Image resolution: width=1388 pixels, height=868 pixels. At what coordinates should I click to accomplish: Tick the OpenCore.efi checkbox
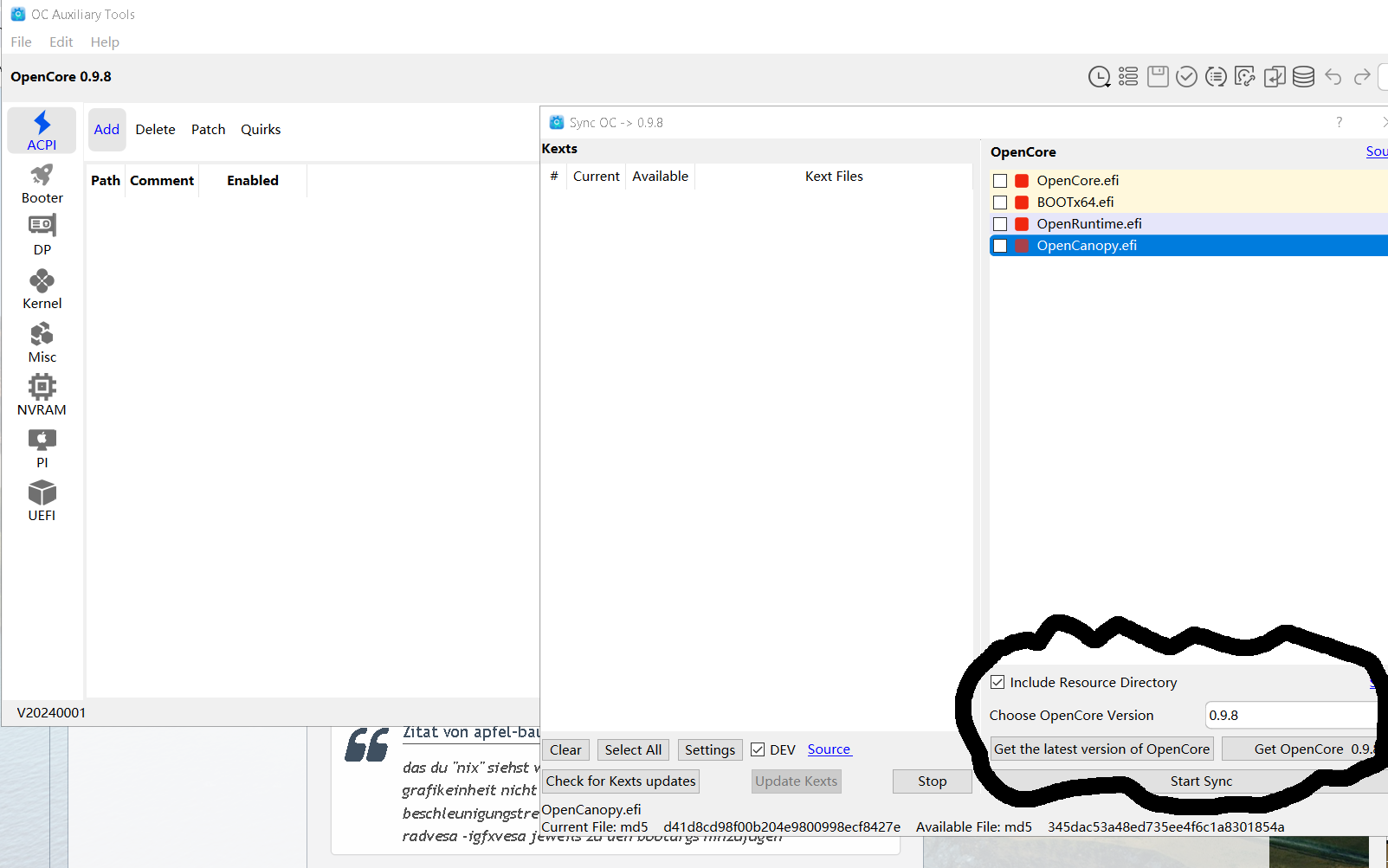point(1000,181)
